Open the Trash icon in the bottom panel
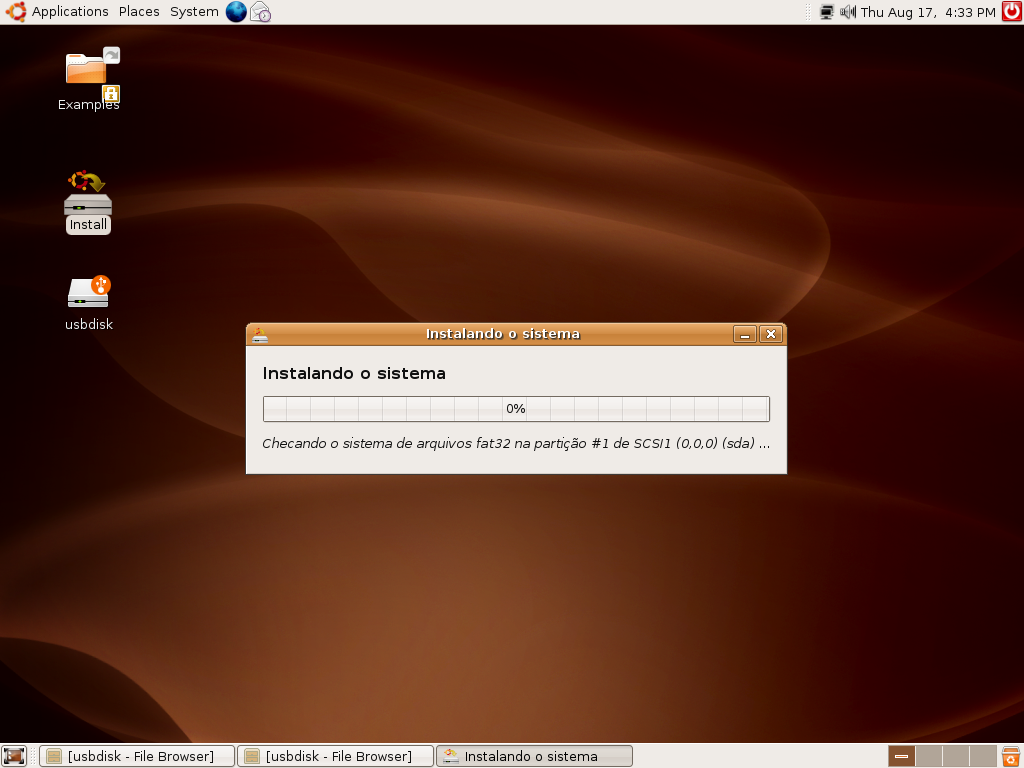The image size is (1024, 768). (1011, 756)
